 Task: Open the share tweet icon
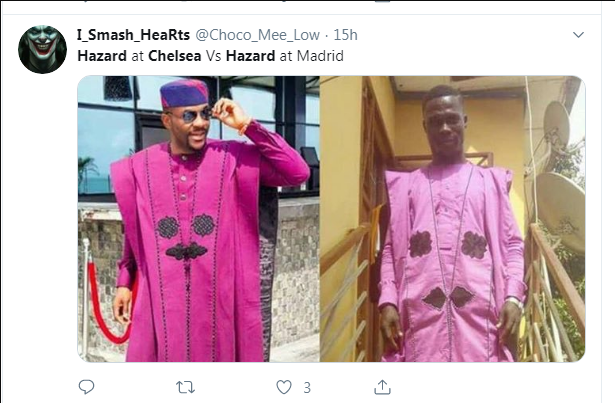click(382, 386)
